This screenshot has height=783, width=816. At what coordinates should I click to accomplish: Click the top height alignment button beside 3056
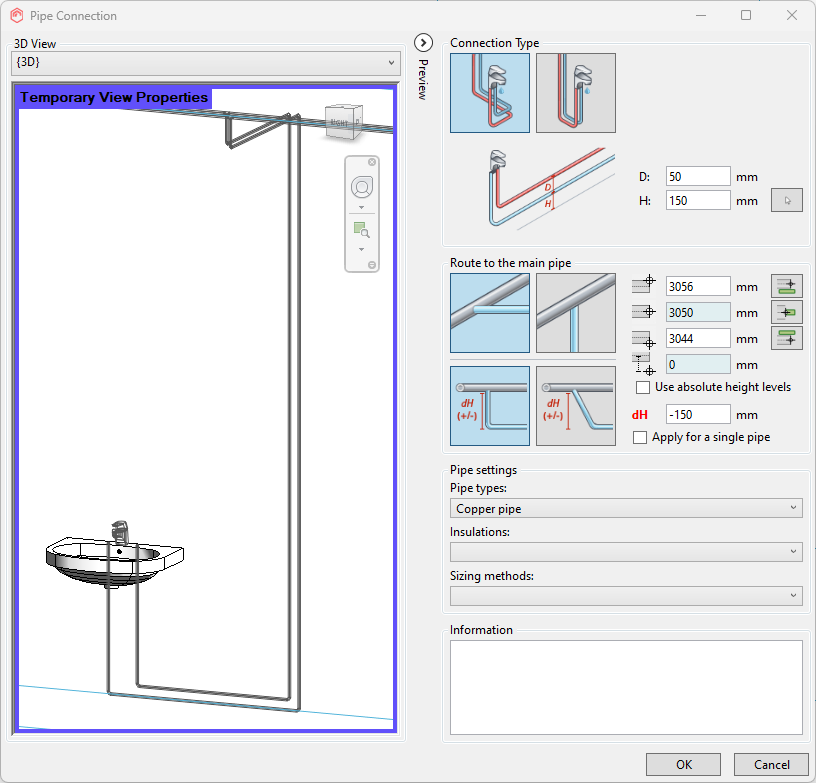point(786,286)
